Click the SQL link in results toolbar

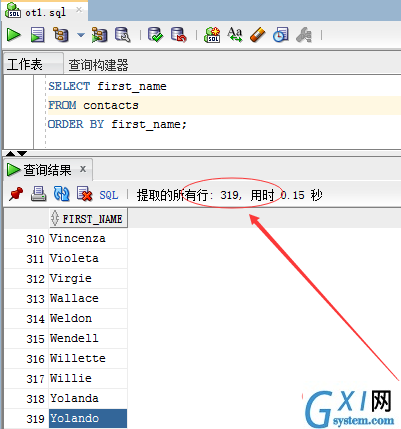(x=109, y=195)
